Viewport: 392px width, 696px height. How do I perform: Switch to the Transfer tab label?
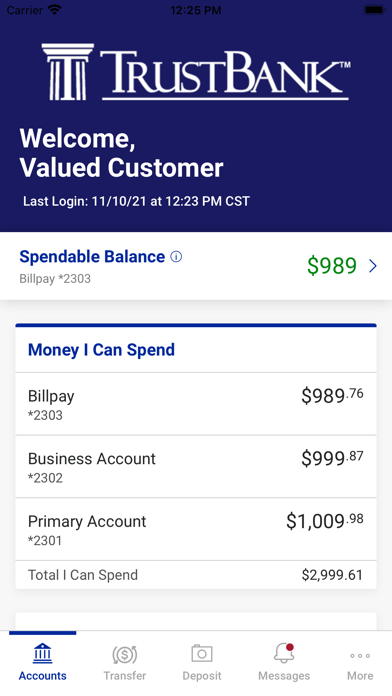tap(125, 676)
